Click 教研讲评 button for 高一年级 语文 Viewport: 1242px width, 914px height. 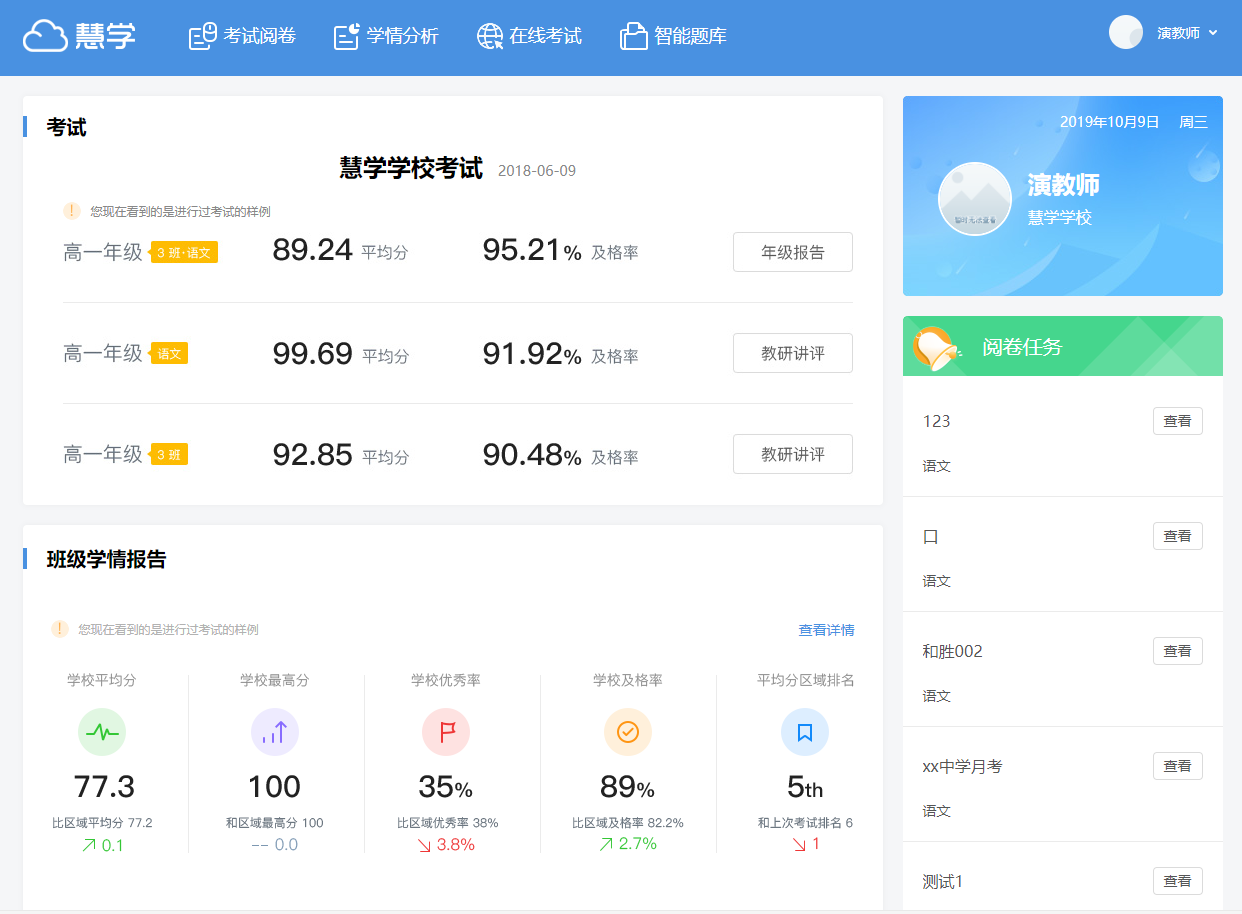tap(793, 353)
